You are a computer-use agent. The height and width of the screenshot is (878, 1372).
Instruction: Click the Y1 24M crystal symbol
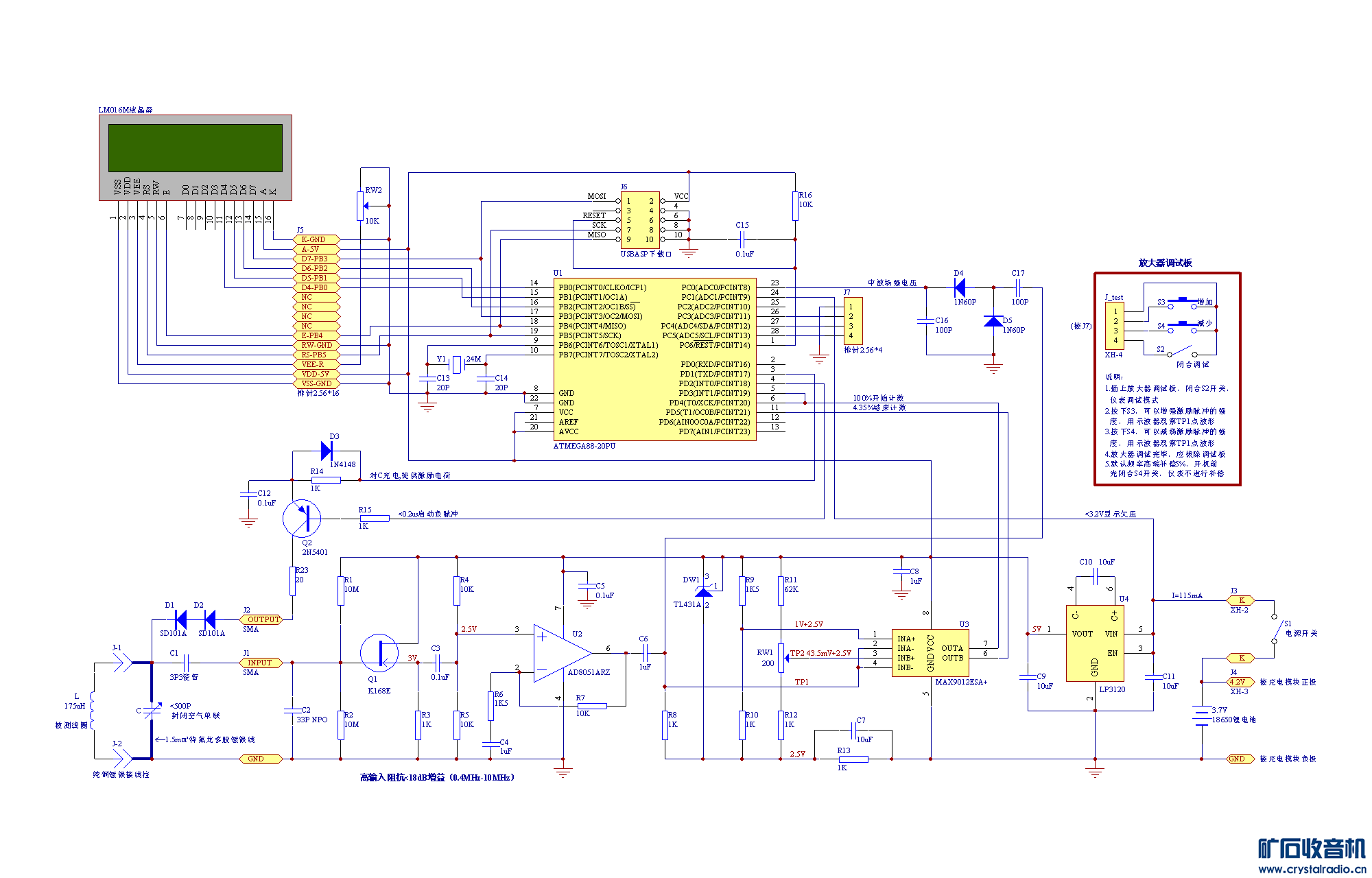(456, 365)
